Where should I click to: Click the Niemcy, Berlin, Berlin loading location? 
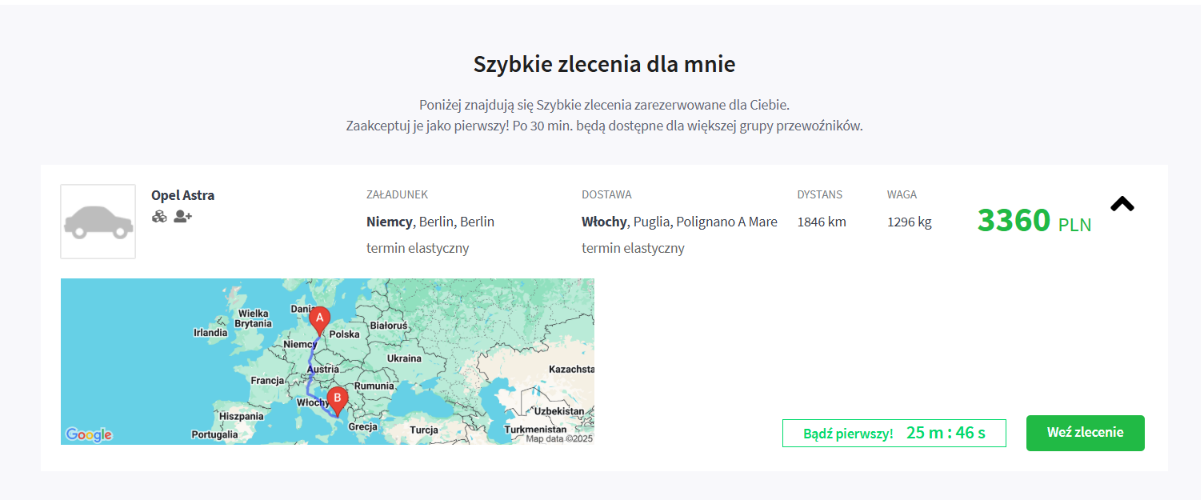[x=430, y=221]
